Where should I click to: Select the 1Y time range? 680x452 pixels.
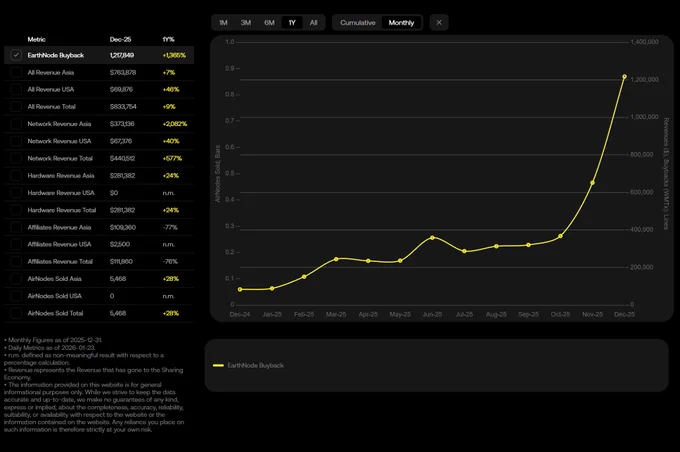[292, 23]
